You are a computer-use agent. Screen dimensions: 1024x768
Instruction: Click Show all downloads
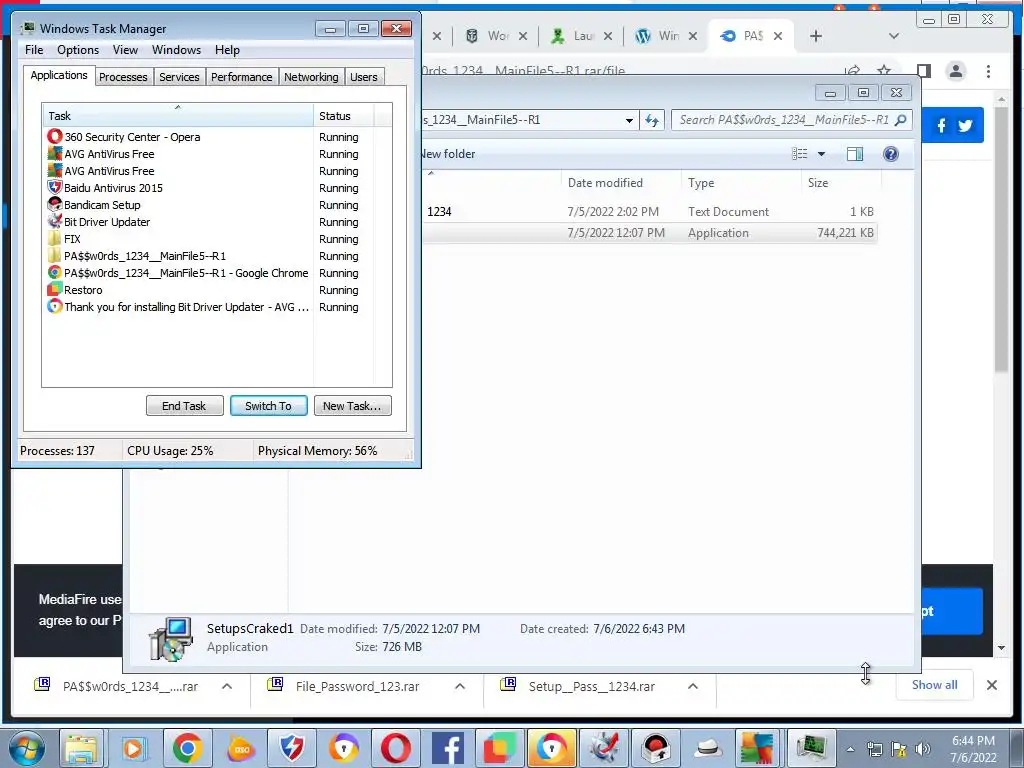tap(935, 685)
